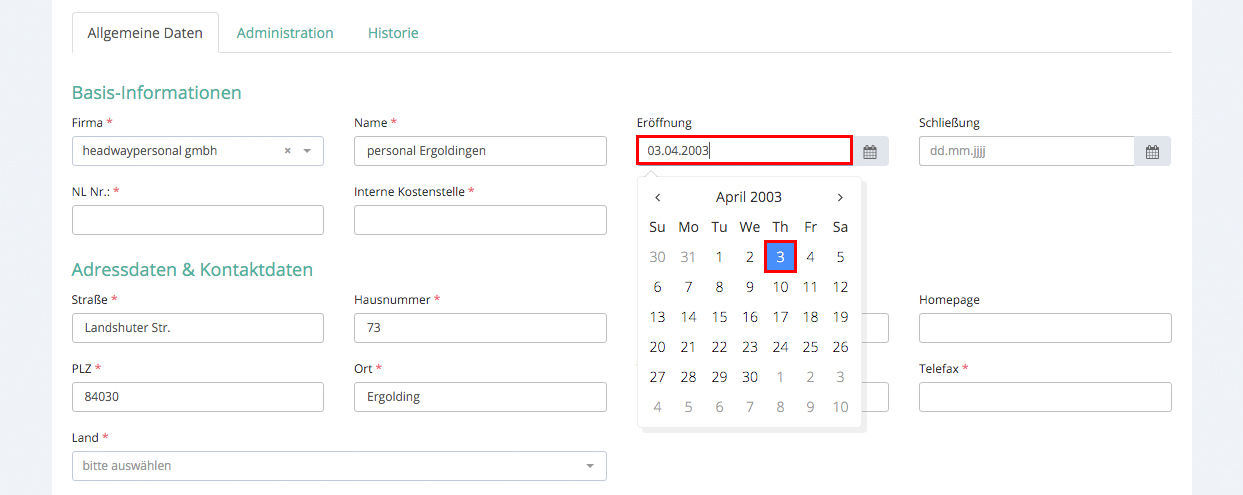
Task: Select the Allgemeine Daten tab
Action: pyautogui.click(x=145, y=33)
